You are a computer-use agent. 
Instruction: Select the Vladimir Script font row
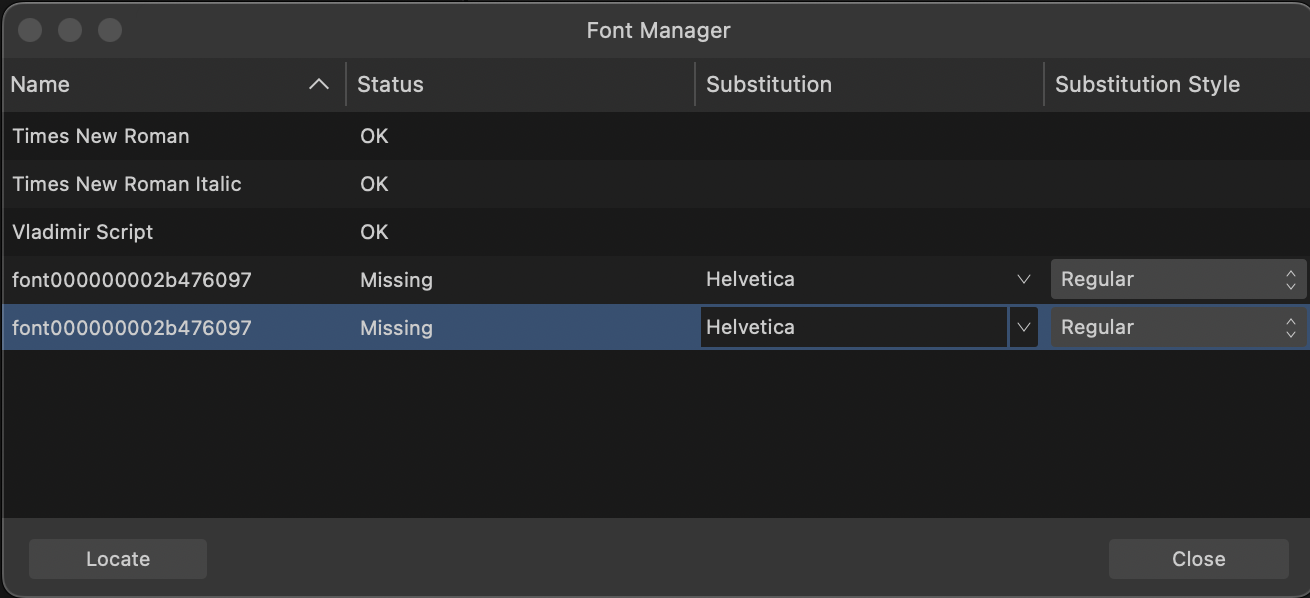point(655,232)
